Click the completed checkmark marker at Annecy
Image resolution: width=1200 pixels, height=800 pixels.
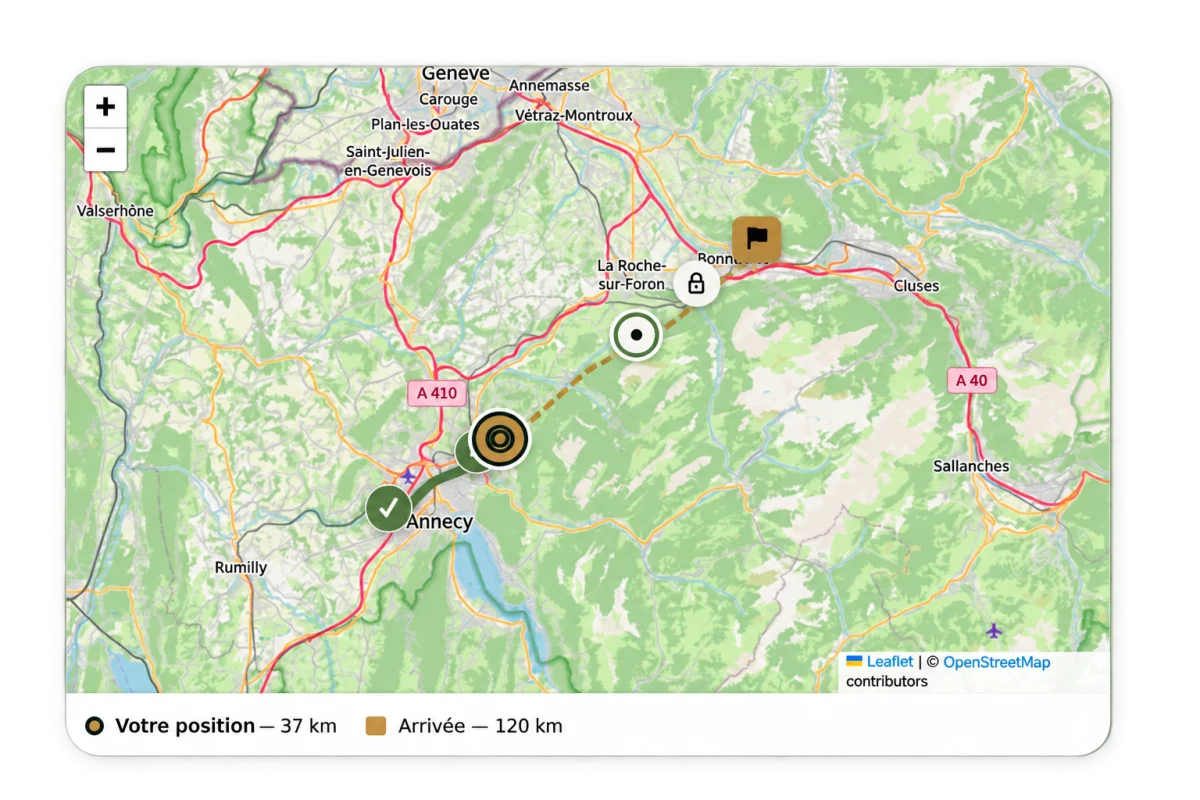(389, 508)
